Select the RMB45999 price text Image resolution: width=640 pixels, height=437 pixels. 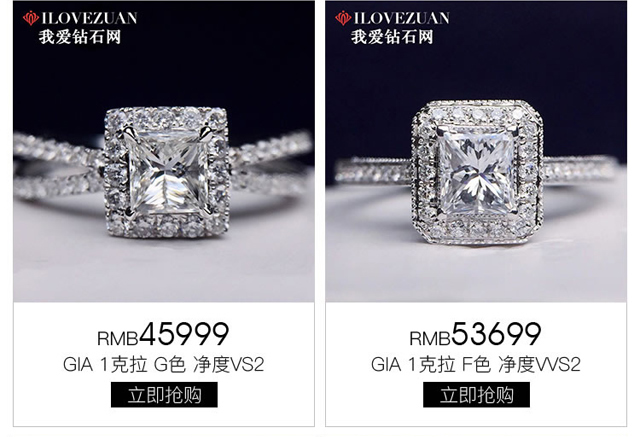[163, 335]
